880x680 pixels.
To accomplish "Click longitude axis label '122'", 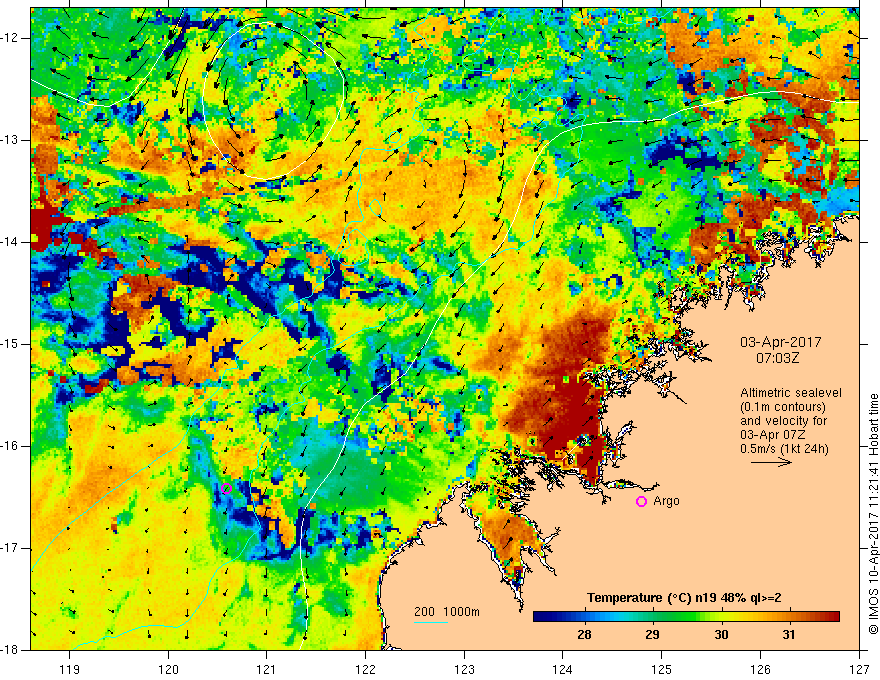I will point(365,669).
